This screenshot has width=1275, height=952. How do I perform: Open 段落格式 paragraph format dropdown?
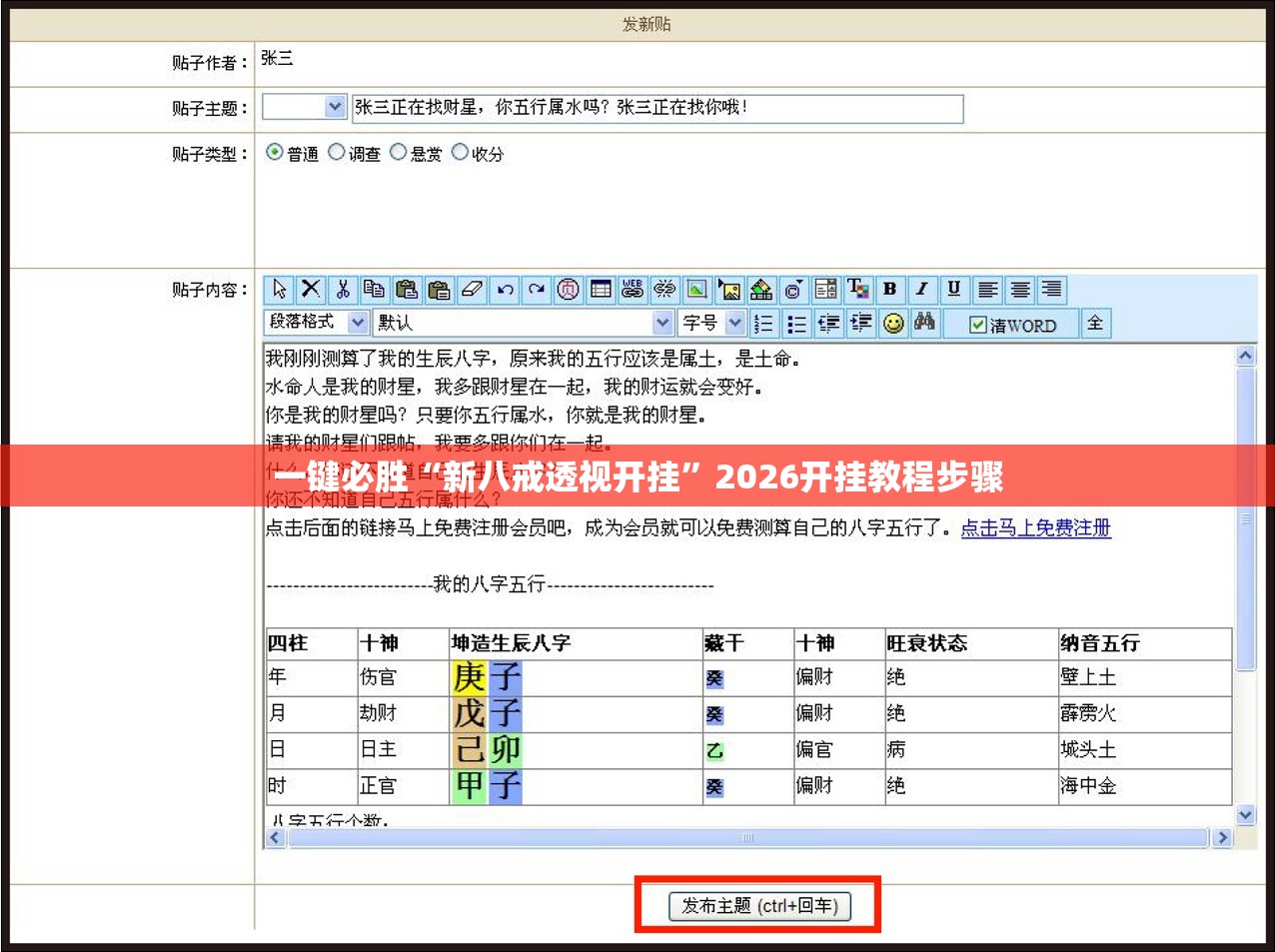pyautogui.click(x=317, y=322)
